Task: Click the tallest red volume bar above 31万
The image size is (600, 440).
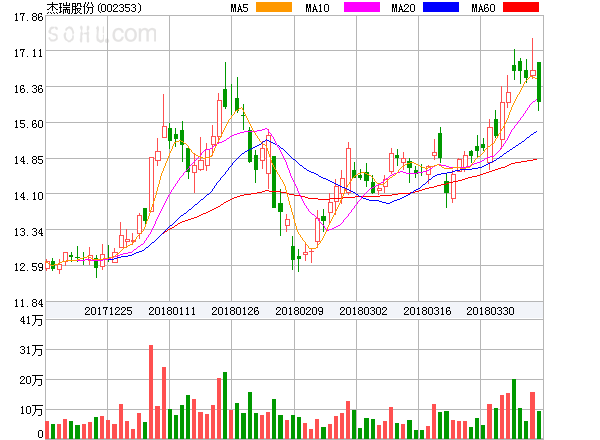Action: coord(151,391)
